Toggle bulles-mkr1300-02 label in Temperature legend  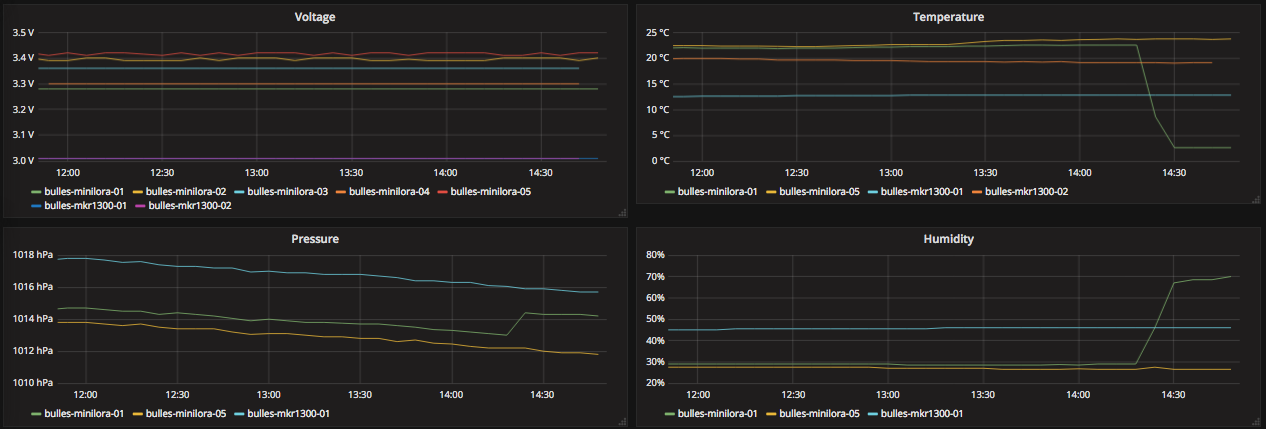[x=1027, y=191]
